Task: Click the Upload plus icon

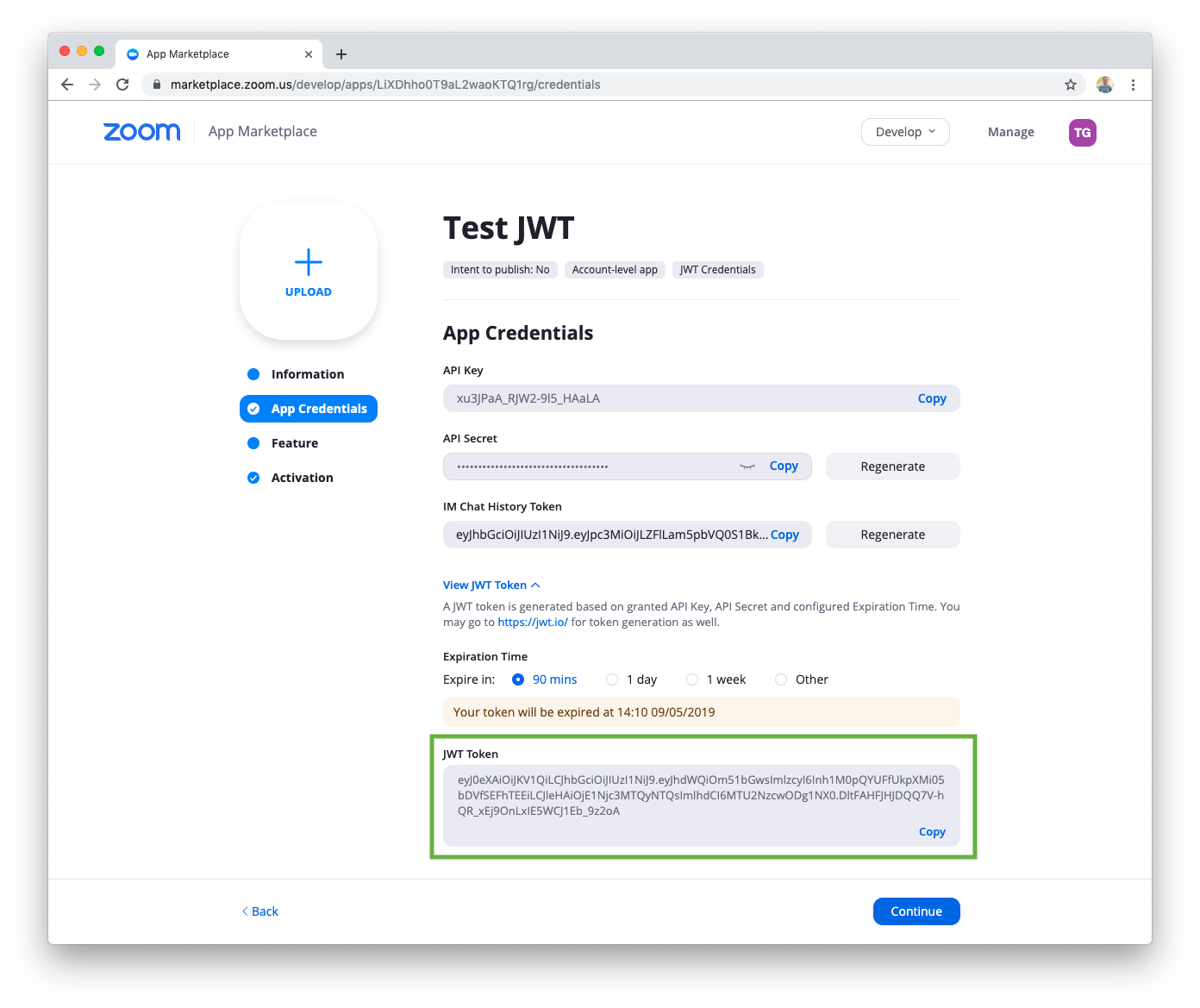Action: pos(309,262)
